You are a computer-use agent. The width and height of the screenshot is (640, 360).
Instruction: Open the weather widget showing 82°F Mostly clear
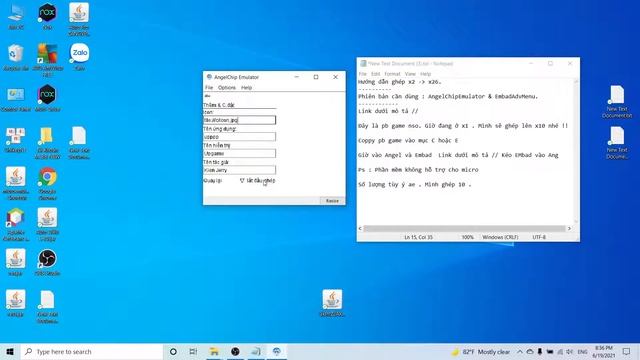(x=481, y=351)
